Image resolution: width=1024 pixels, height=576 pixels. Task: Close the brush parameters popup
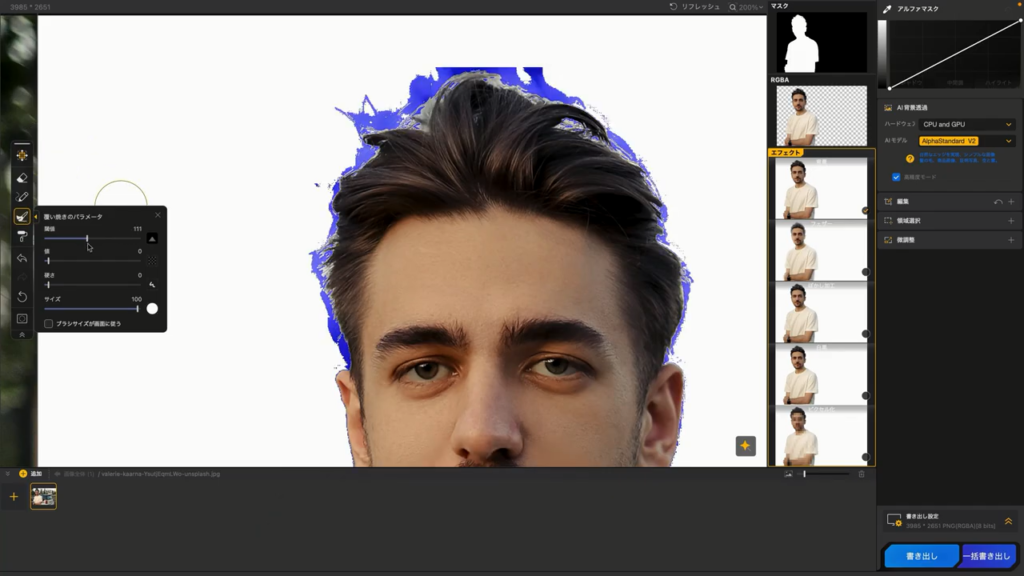[x=157, y=215]
